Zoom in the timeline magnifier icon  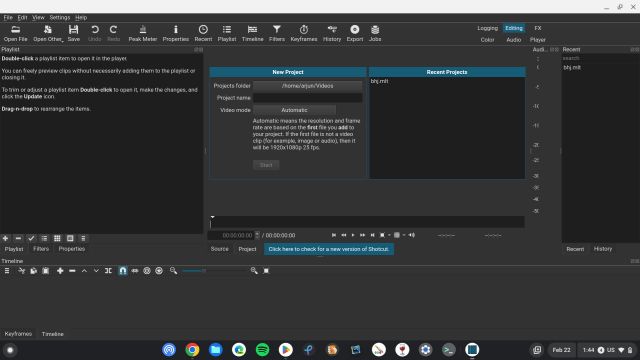[x=254, y=271]
